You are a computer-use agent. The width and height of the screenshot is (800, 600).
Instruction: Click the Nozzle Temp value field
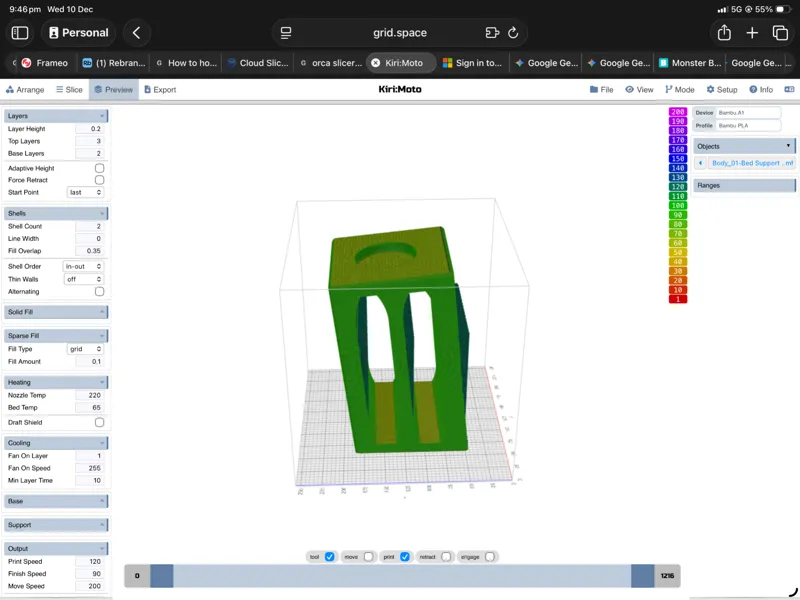pyautogui.click(x=89, y=395)
